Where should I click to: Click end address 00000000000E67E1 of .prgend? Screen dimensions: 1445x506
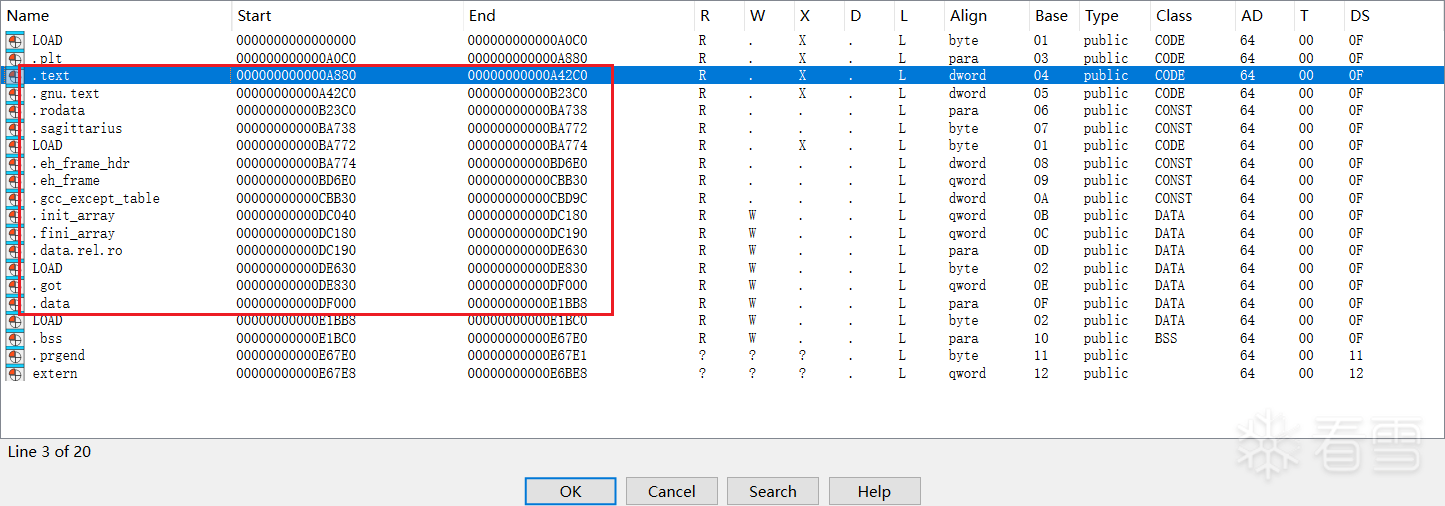527,355
